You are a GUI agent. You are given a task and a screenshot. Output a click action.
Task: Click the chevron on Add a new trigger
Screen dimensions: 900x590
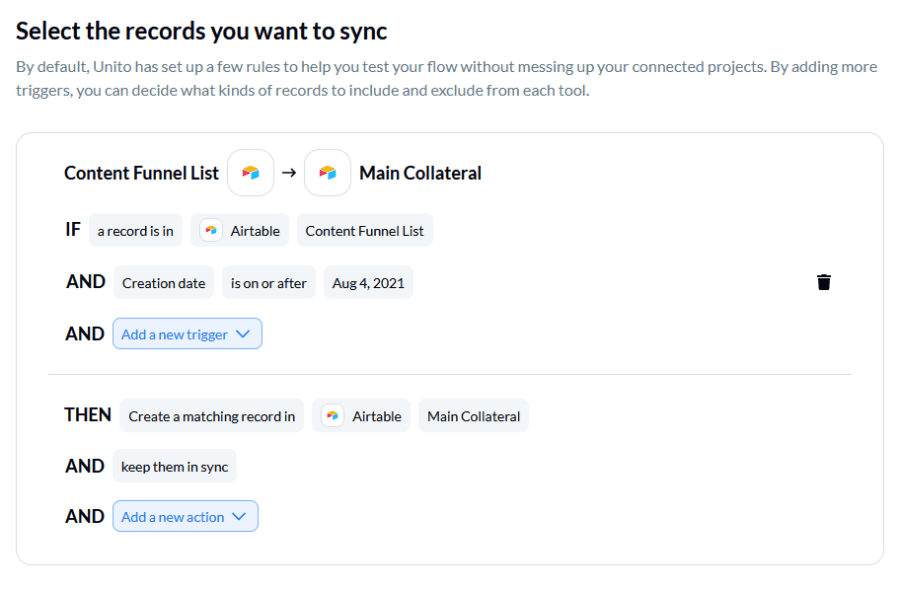point(243,333)
